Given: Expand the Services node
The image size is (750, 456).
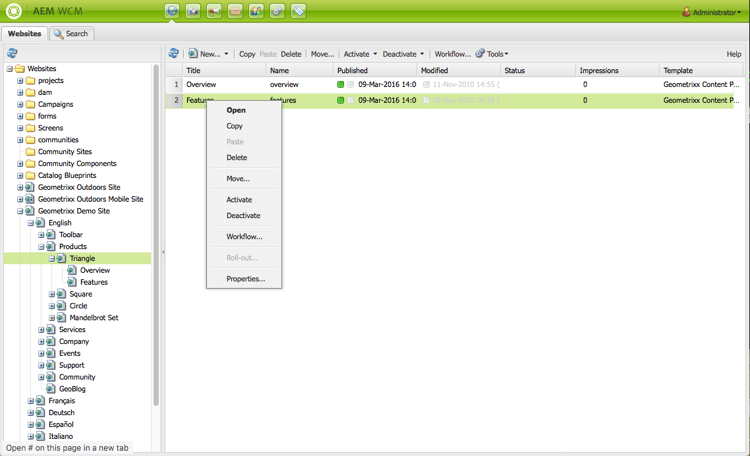Looking at the screenshot, I should pos(41,330).
